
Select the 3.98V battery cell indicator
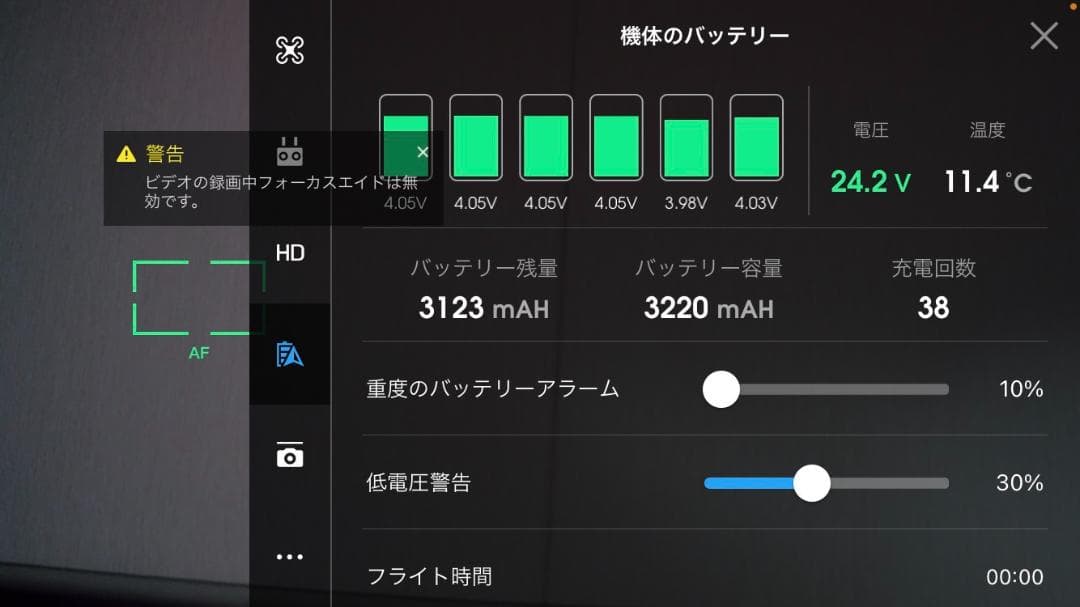[685, 145]
